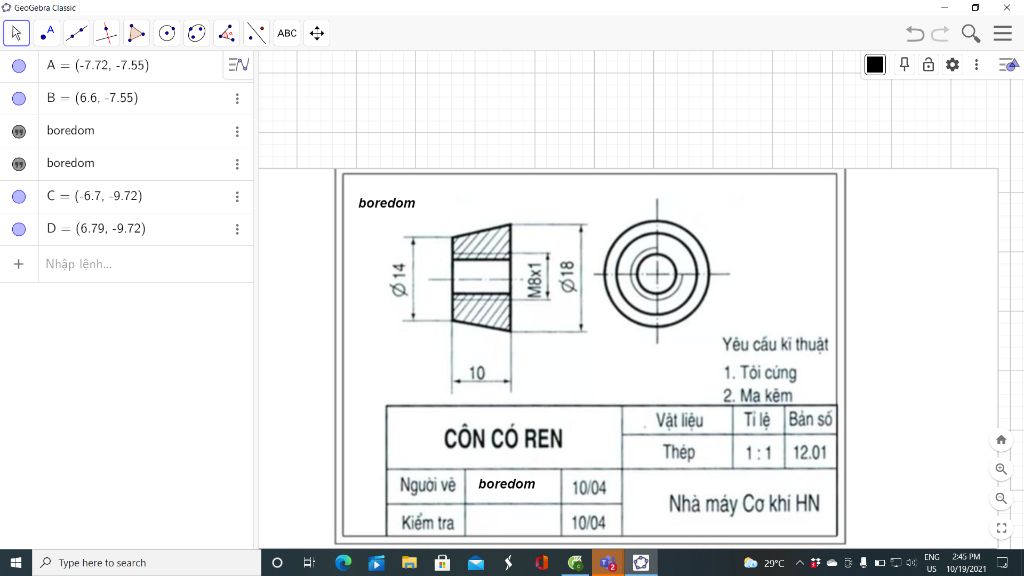Open the clock showing 2:45 PM
1024x576 pixels.
(x=967, y=562)
